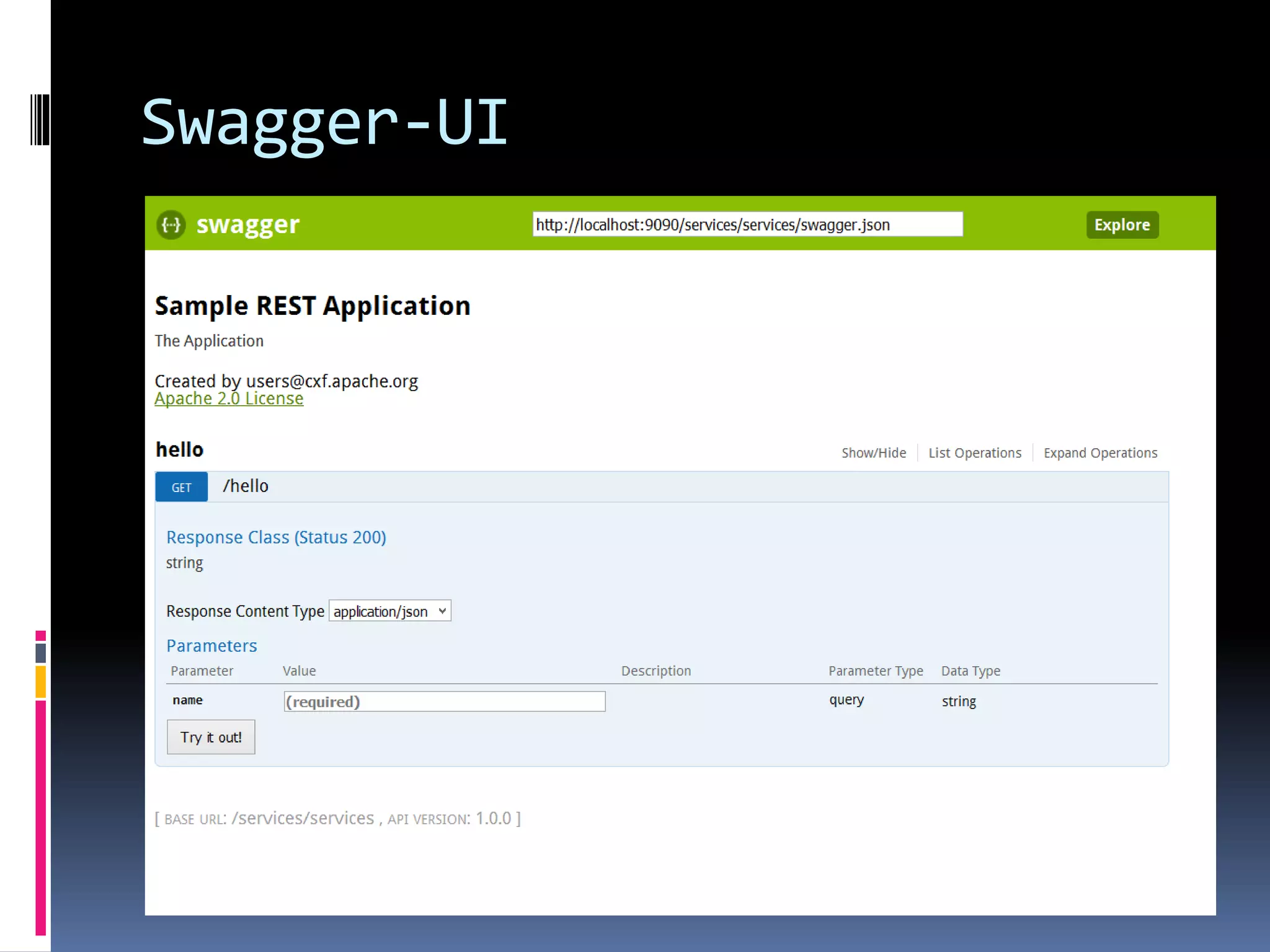Toggle Show/Hide for hello operations
The height and width of the screenshot is (952, 1270).
pos(874,453)
